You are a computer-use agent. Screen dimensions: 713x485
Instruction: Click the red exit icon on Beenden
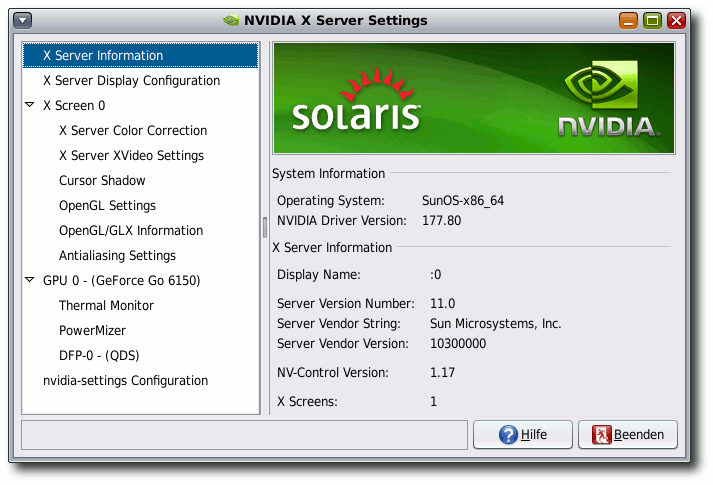coord(601,435)
